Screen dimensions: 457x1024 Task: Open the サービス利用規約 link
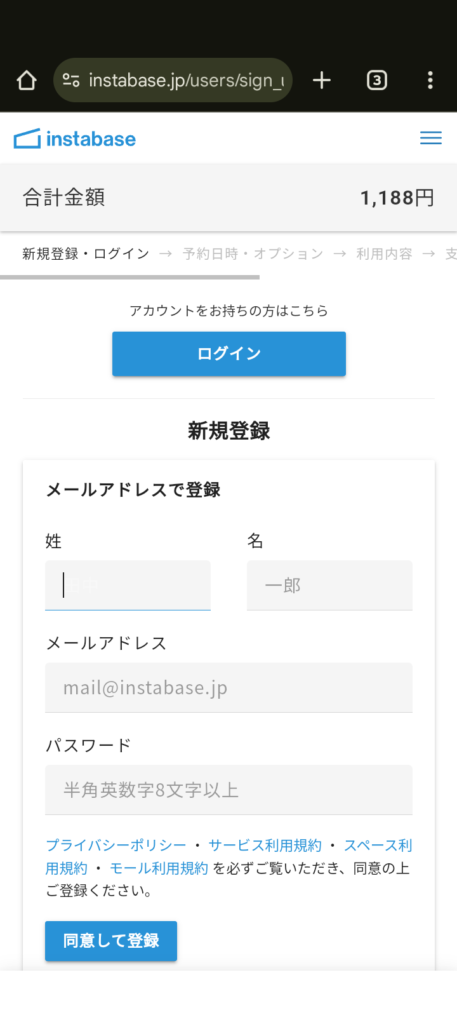tap(265, 846)
